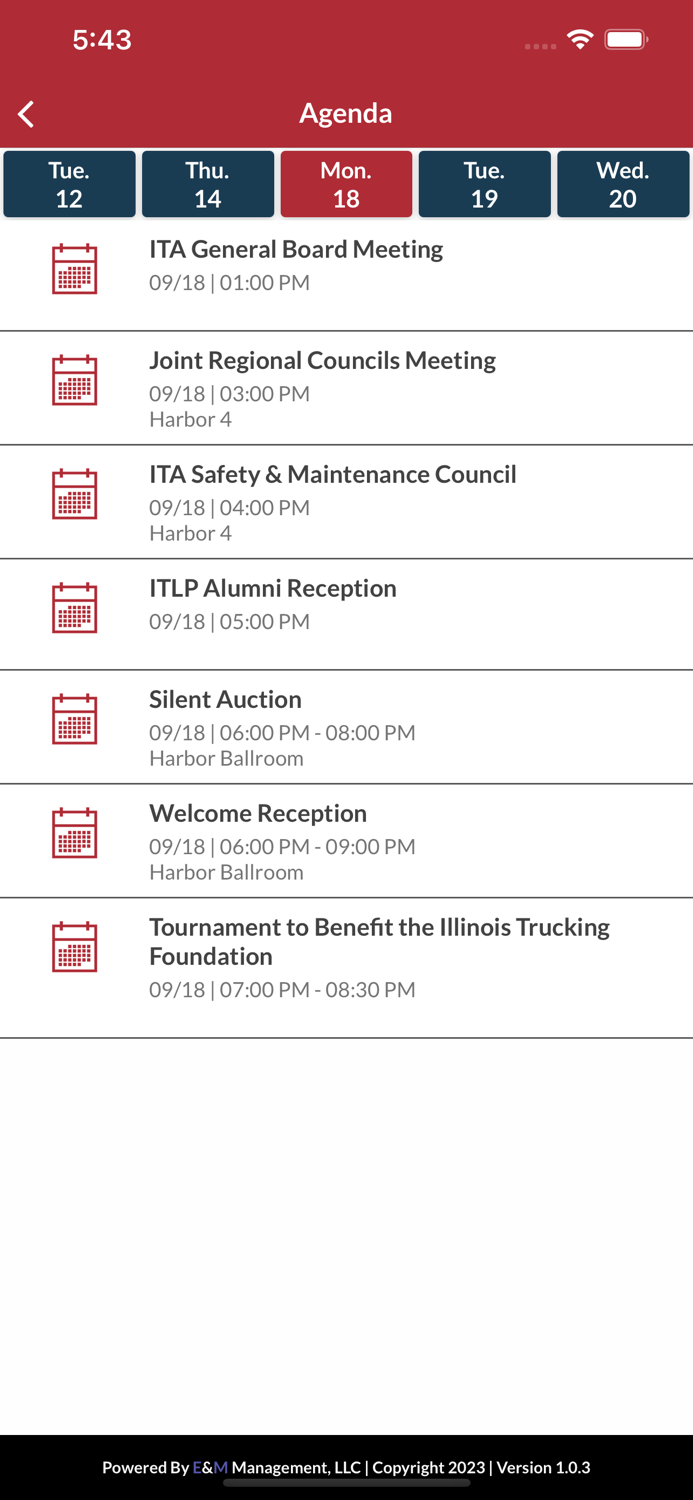View events under the Tue. 19 tab
The image size is (693, 1500).
coord(484,184)
